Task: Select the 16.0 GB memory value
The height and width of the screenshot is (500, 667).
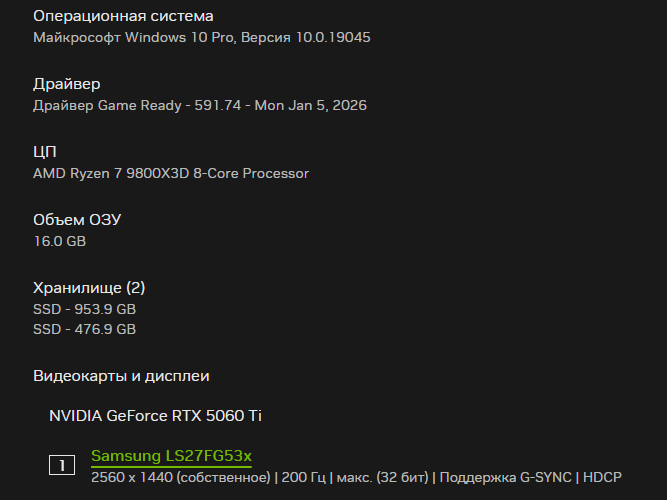Action: [60, 241]
